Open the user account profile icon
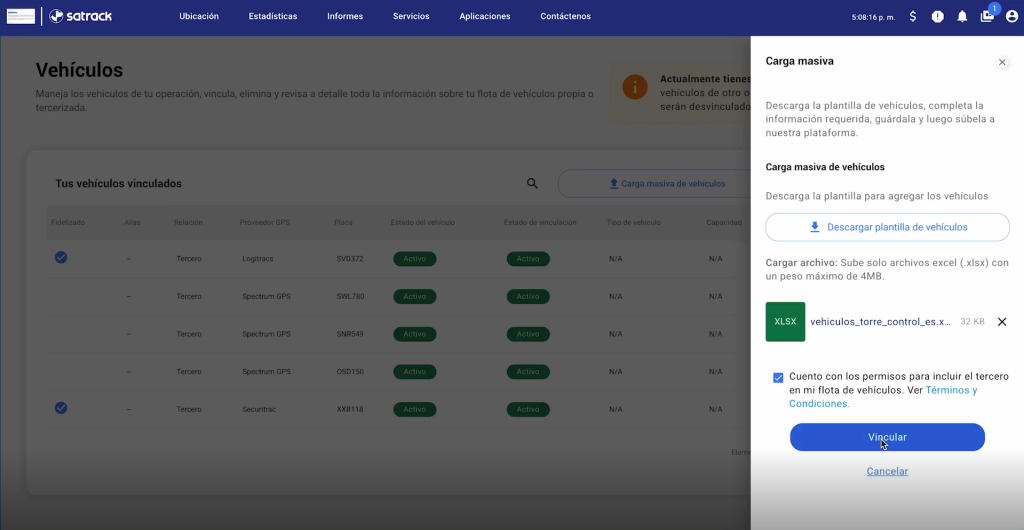 [1012, 16]
